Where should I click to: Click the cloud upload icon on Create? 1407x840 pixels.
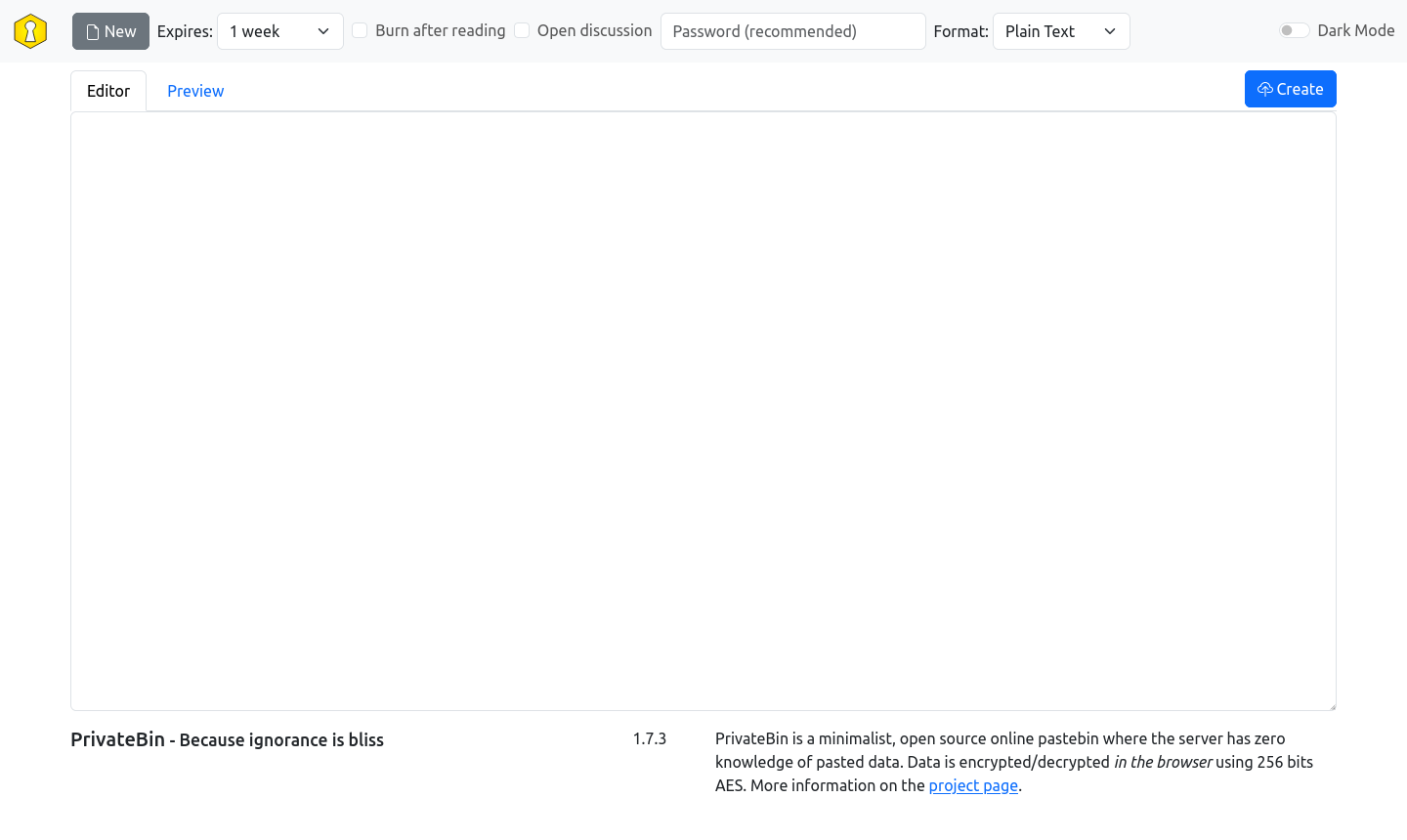pos(1266,88)
